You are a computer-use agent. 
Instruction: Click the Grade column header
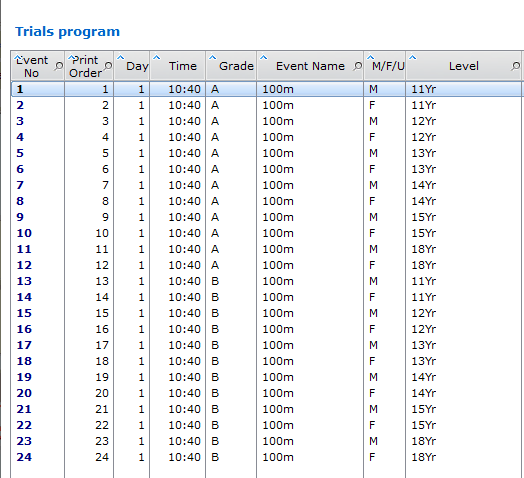click(231, 66)
